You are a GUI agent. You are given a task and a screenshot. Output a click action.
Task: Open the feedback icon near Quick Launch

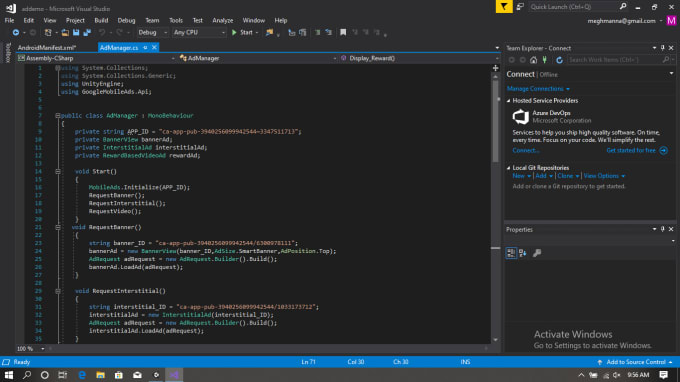[520, 7]
